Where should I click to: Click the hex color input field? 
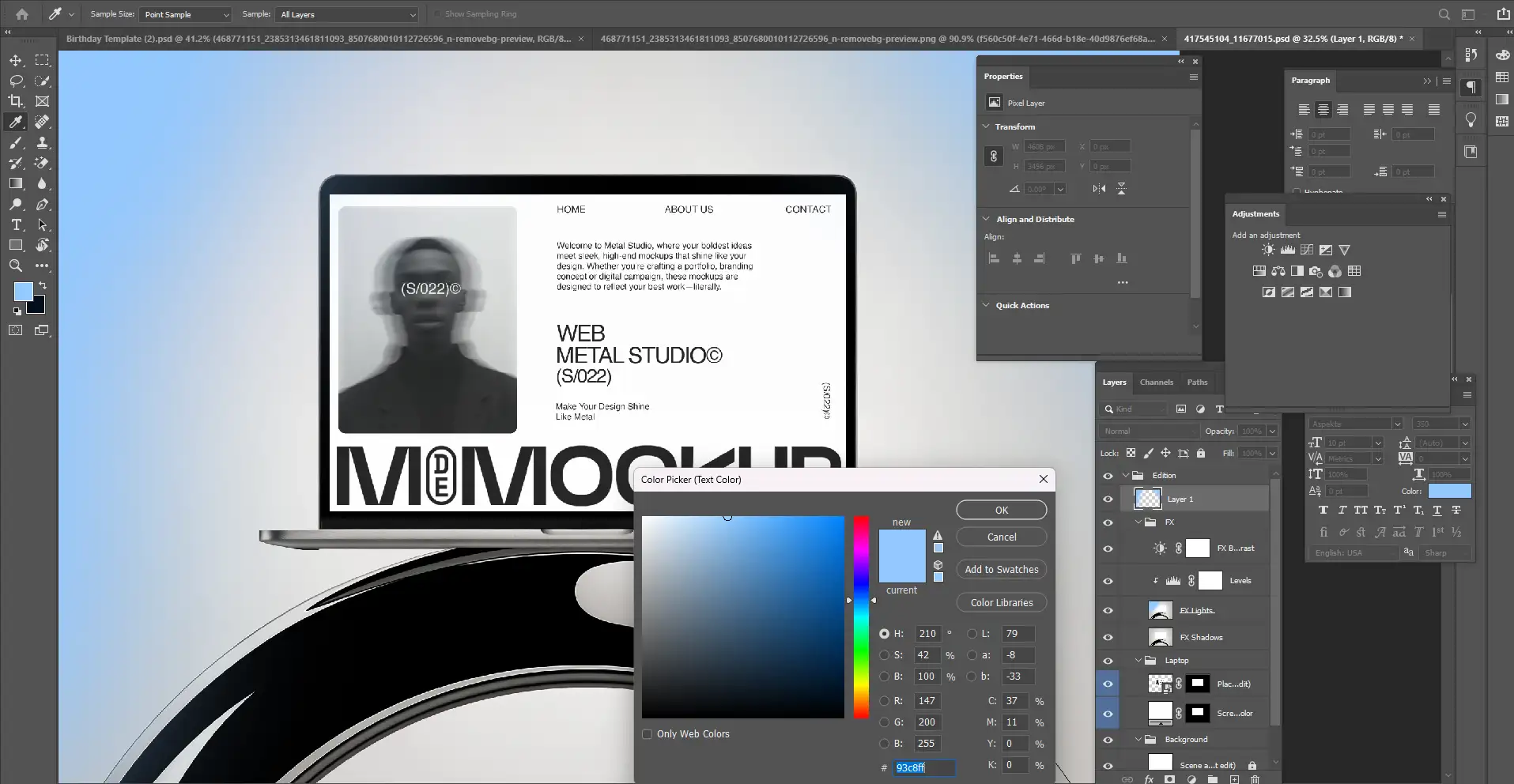tap(924, 767)
